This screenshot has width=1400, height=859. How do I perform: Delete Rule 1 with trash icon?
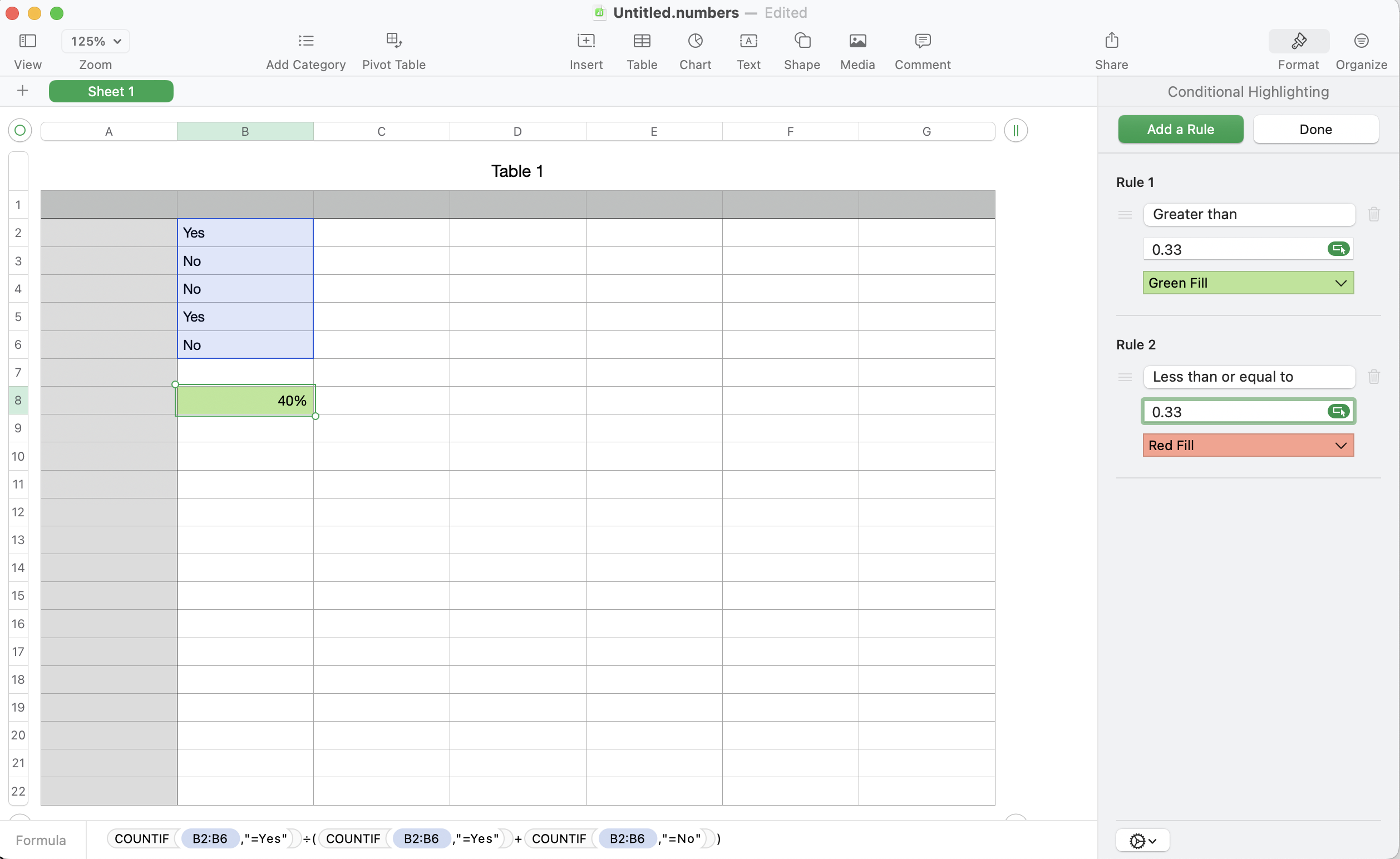pos(1374,214)
